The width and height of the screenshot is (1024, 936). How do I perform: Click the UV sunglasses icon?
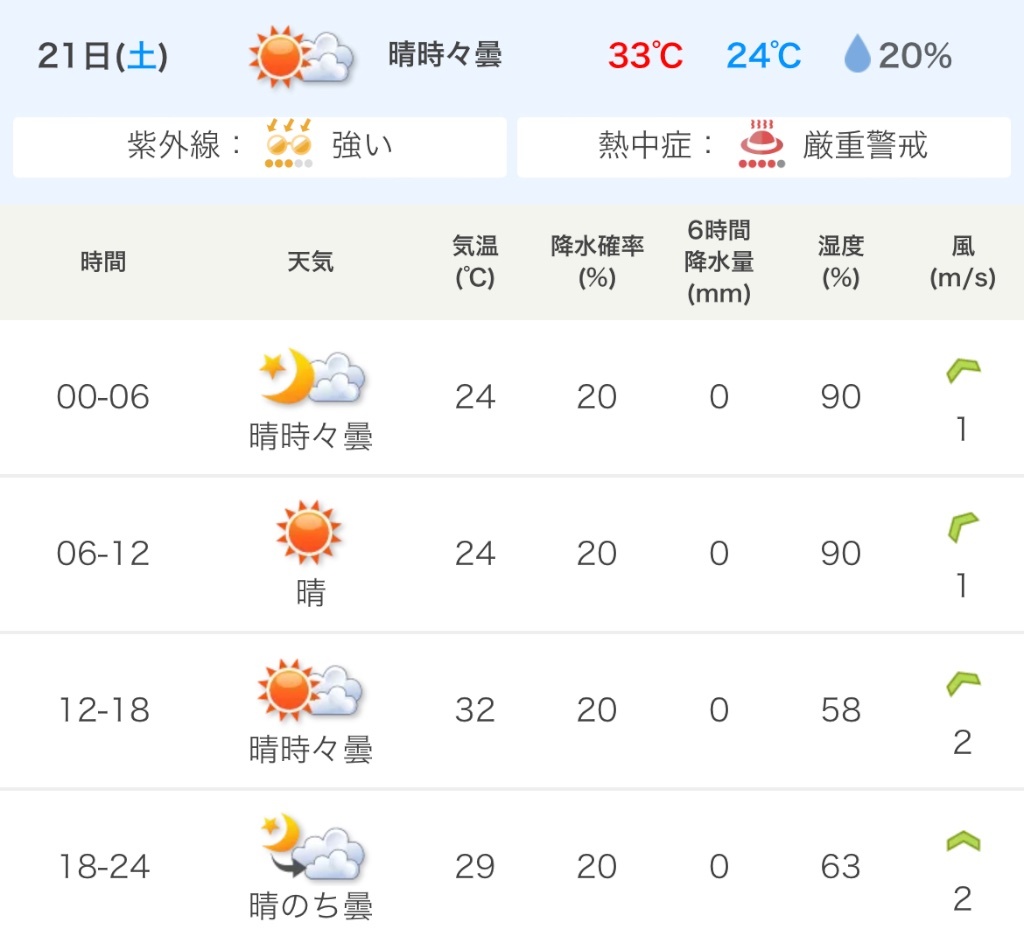289,144
